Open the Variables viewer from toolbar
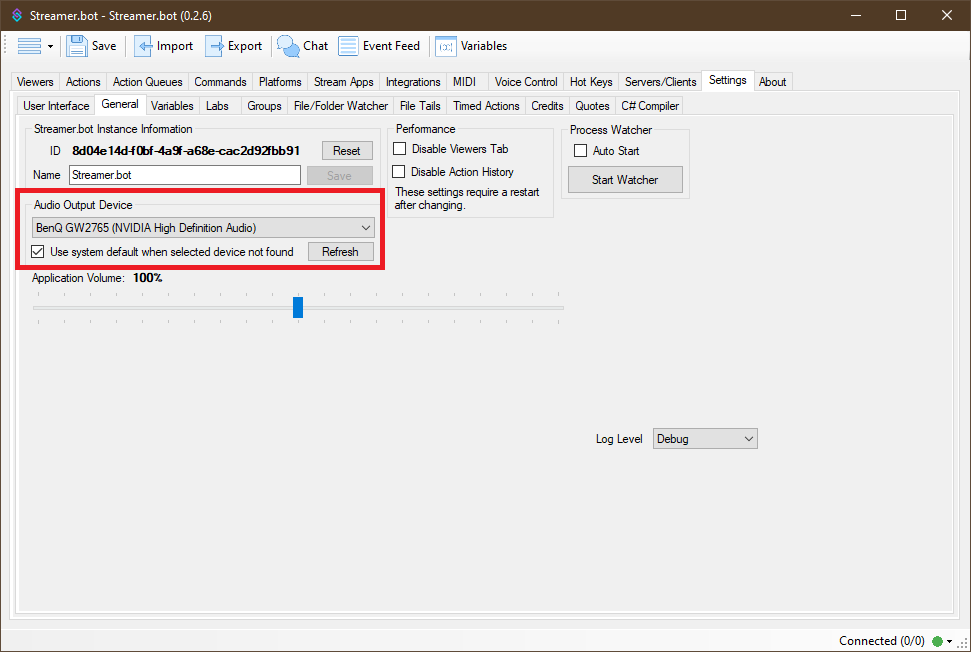 (x=471, y=46)
